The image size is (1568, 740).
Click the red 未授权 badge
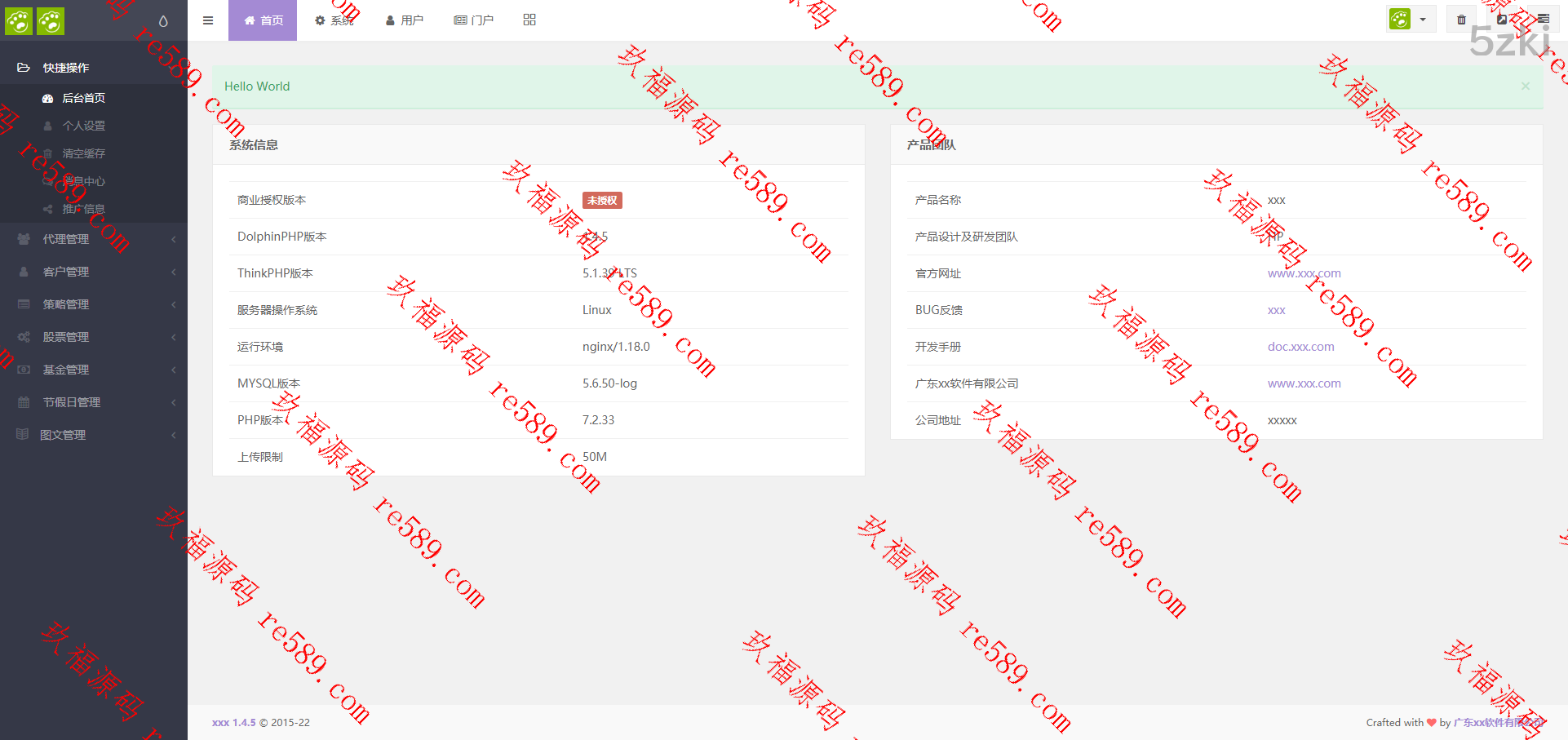tap(602, 200)
